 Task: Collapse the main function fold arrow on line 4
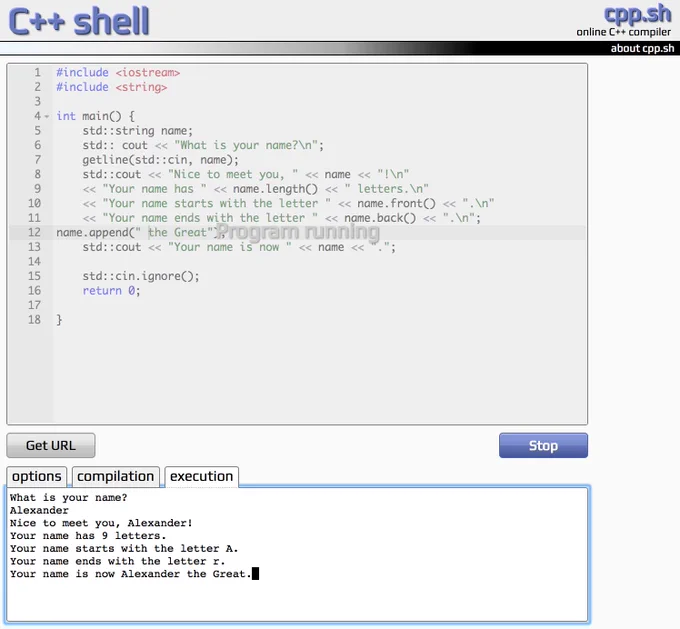pos(47,116)
